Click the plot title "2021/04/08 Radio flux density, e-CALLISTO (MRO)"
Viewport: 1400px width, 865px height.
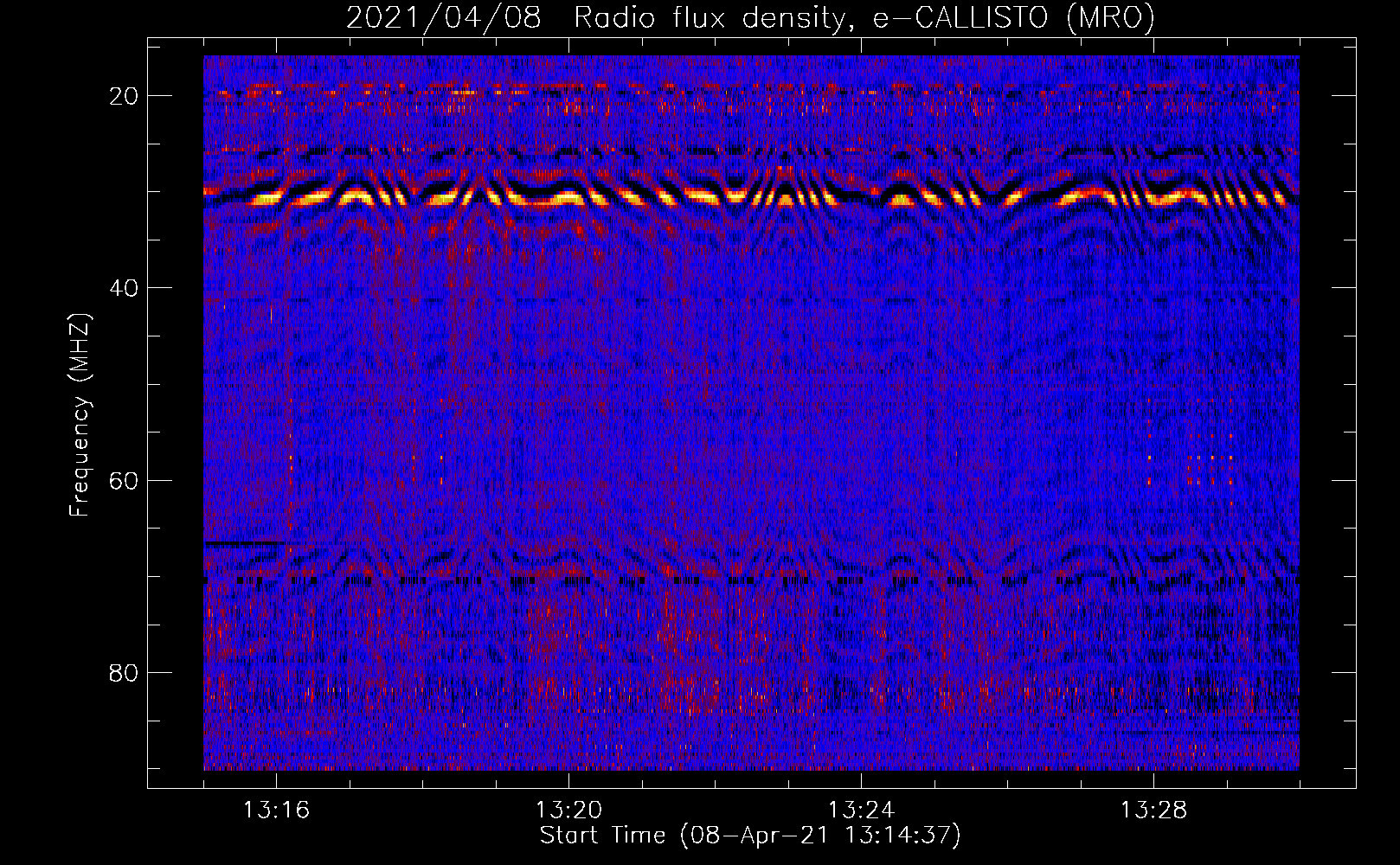(x=750, y=18)
